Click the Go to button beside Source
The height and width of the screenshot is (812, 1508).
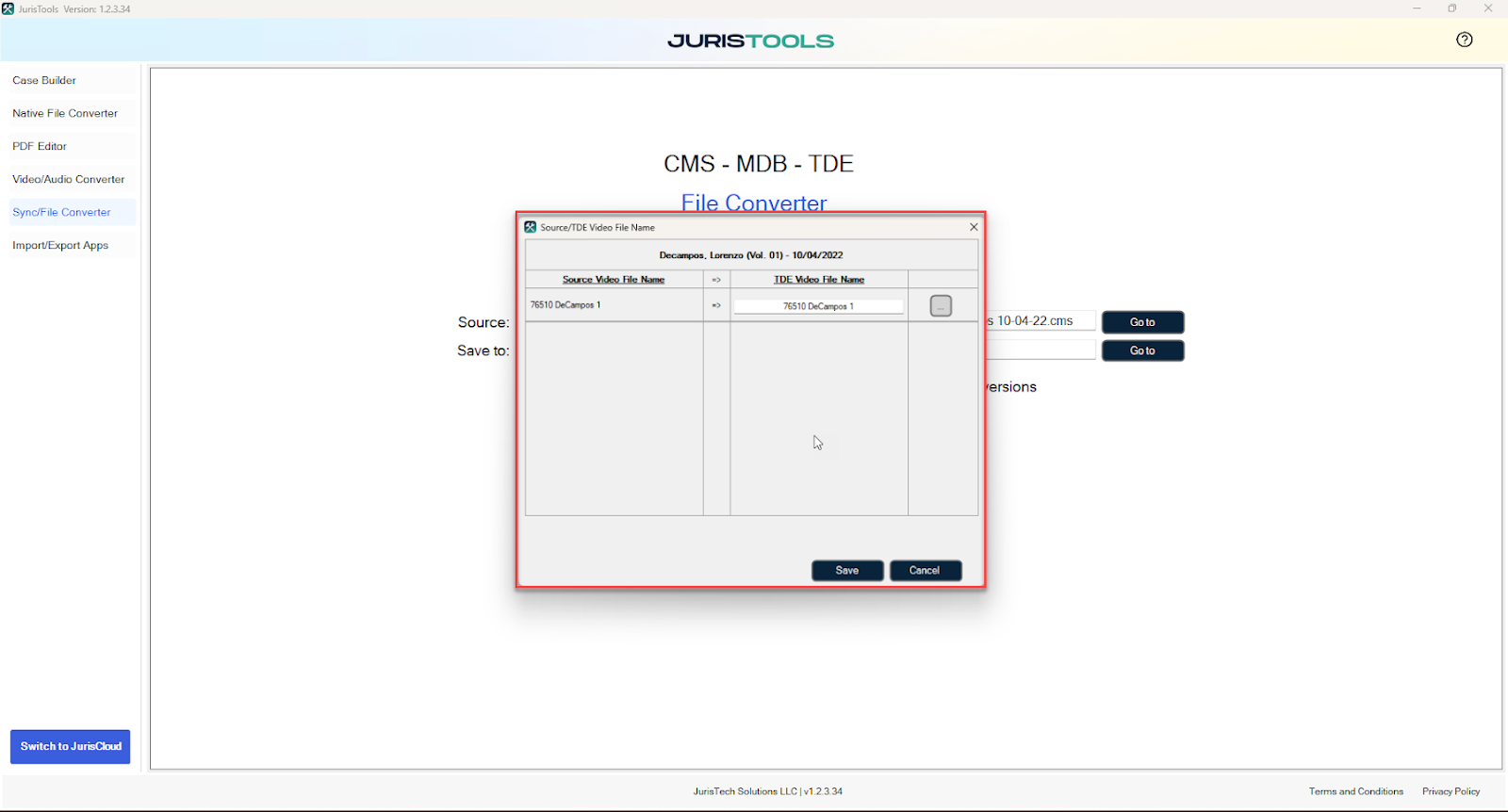(x=1142, y=322)
